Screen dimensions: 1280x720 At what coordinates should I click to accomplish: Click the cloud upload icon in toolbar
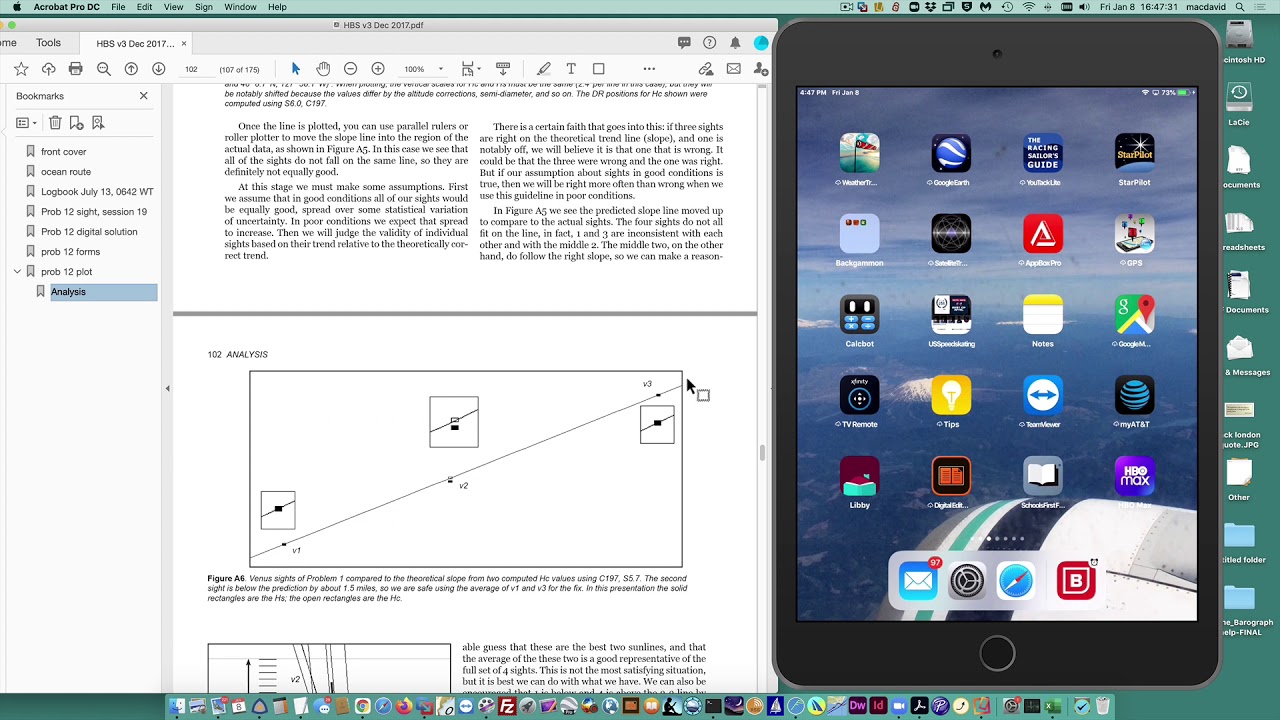48,69
